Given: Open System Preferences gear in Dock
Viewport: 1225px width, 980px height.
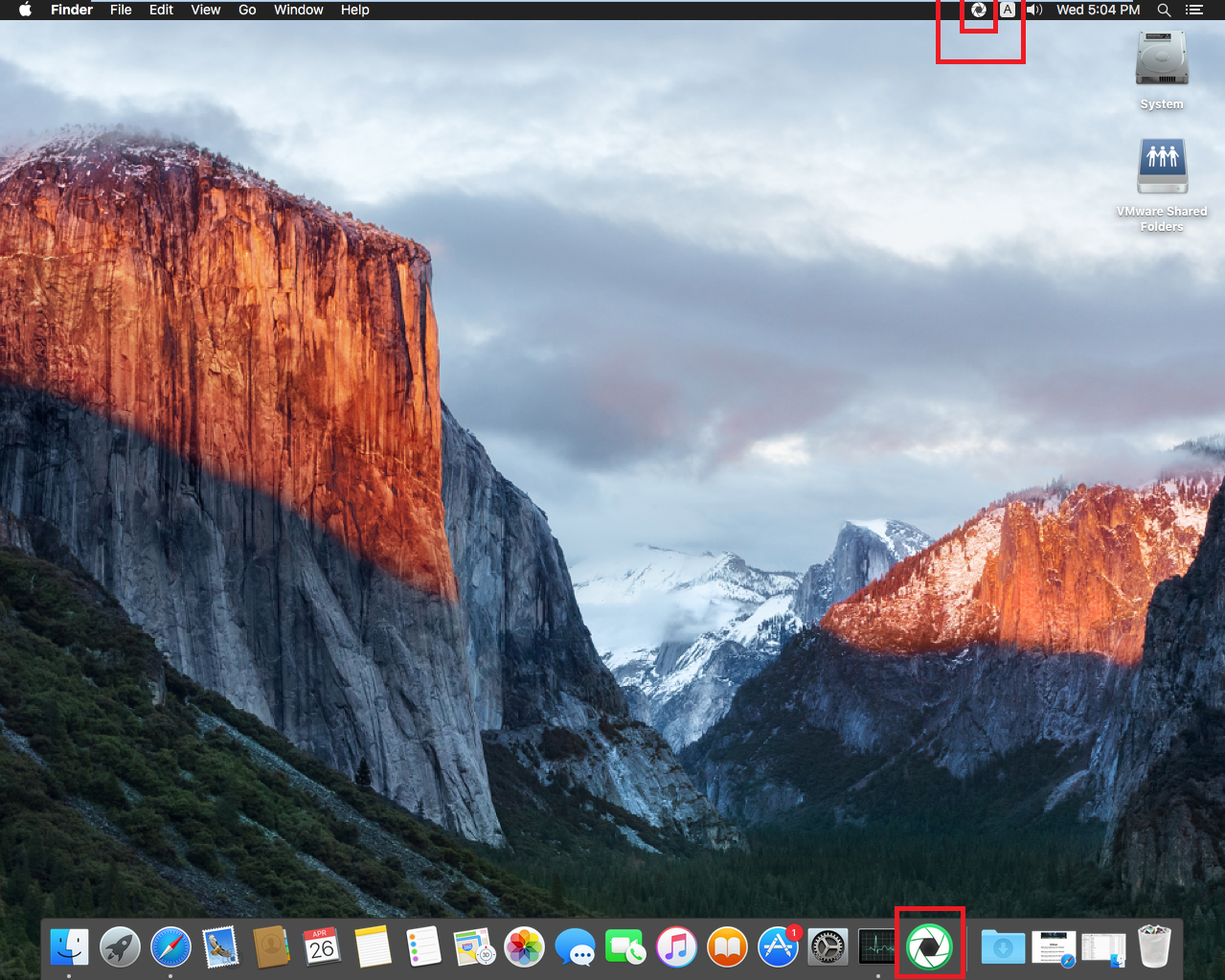Looking at the screenshot, I should [828, 947].
